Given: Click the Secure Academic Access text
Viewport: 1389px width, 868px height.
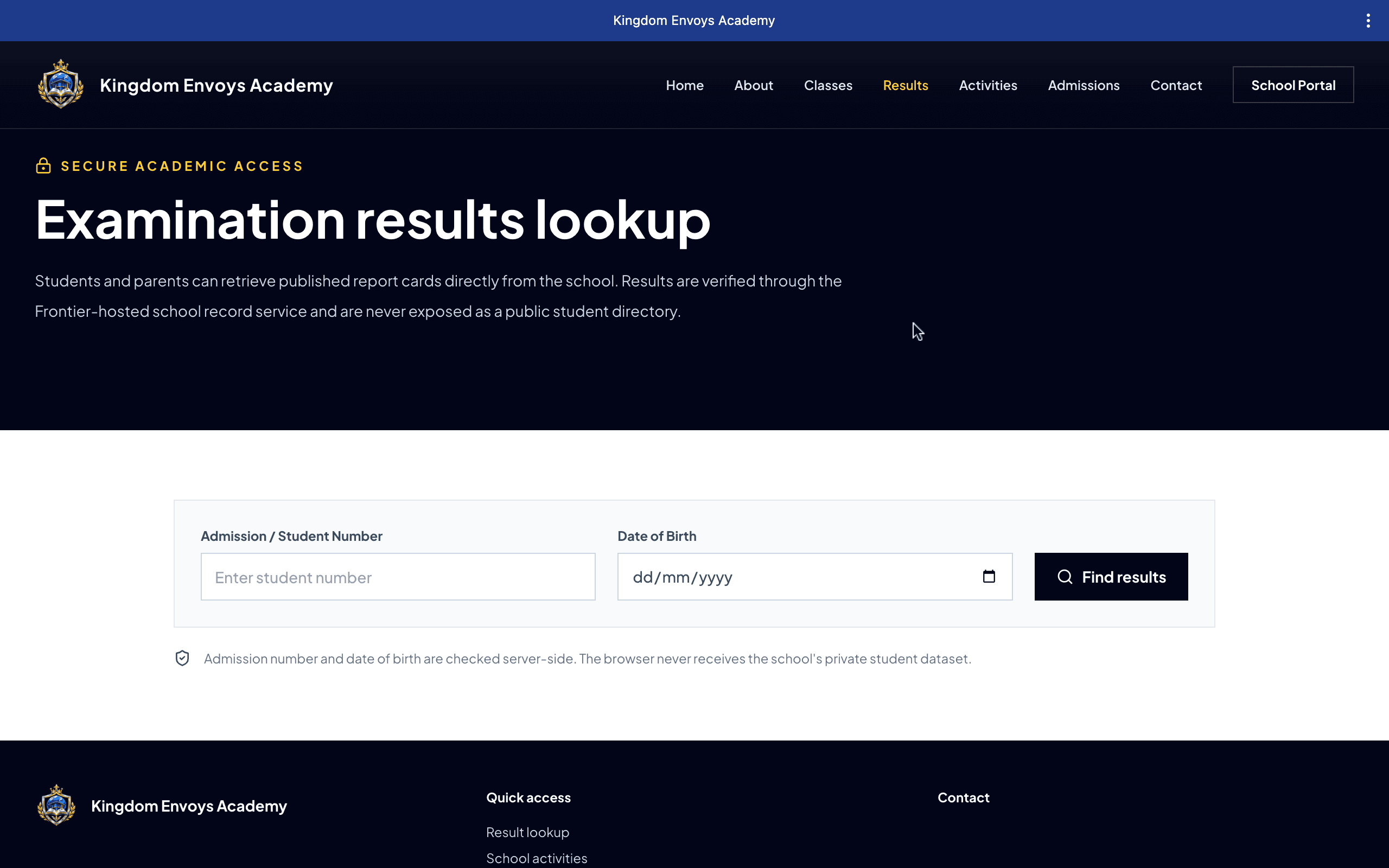Looking at the screenshot, I should [x=182, y=166].
